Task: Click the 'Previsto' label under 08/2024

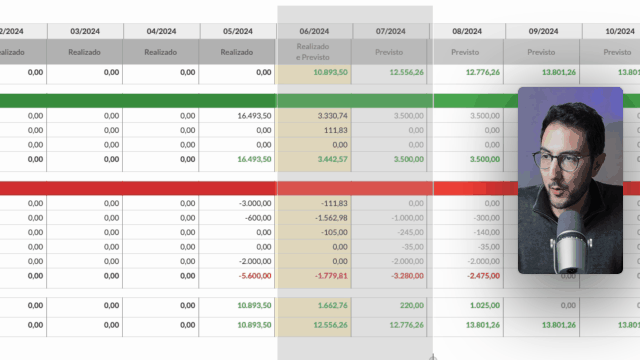Action: click(465, 52)
